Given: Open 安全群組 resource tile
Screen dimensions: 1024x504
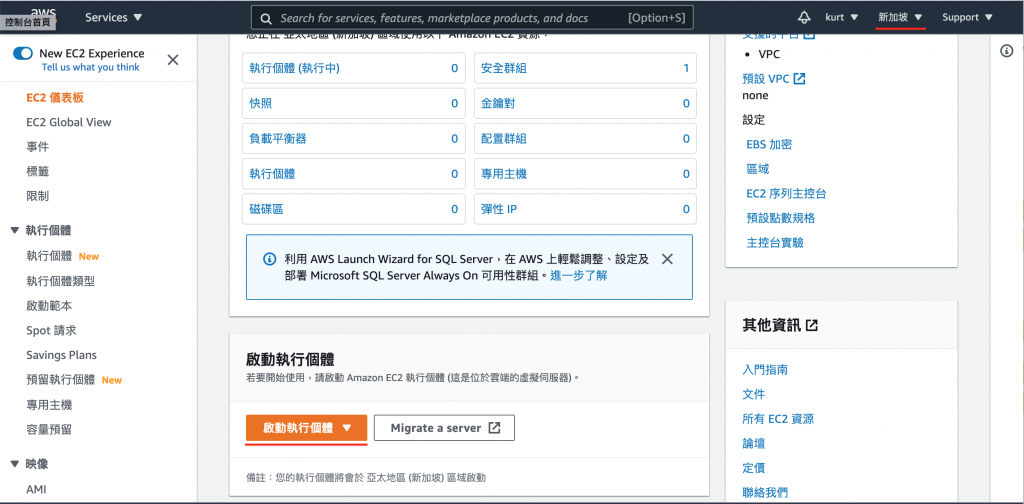Looking at the screenshot, I should (585, 68).
